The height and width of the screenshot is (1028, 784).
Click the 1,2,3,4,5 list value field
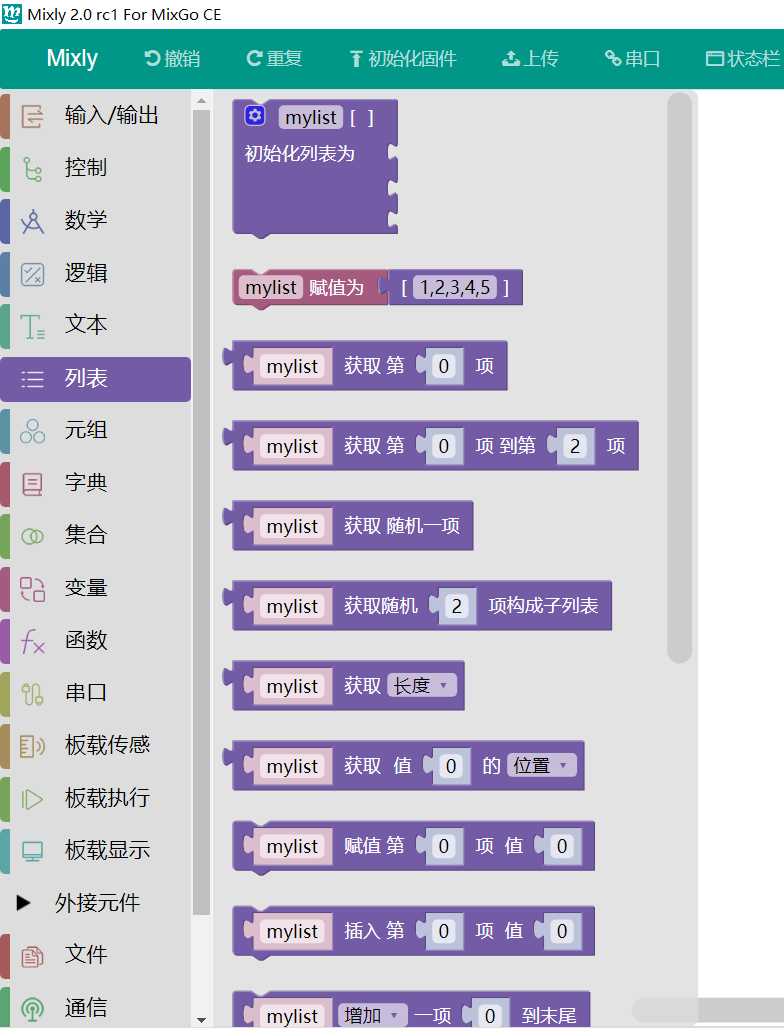point(455,287)
